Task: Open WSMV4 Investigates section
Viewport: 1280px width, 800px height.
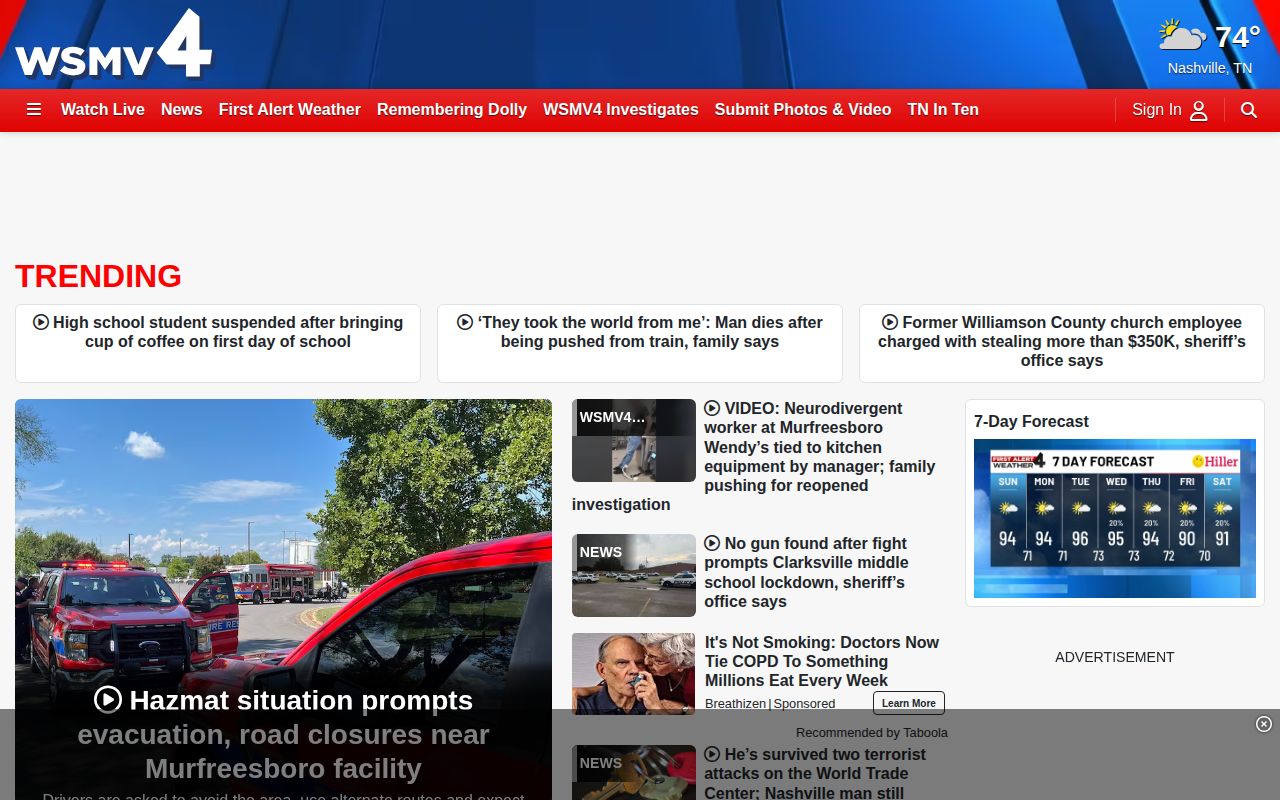Action: 621,110
